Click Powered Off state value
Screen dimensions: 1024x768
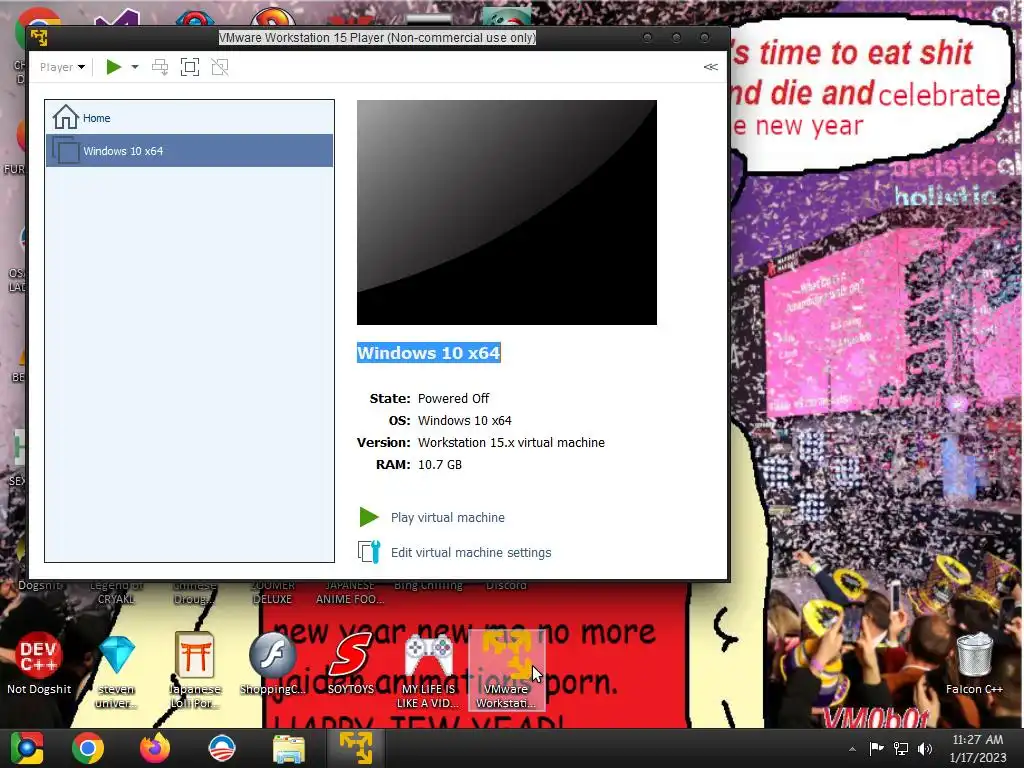click(453, 398)
